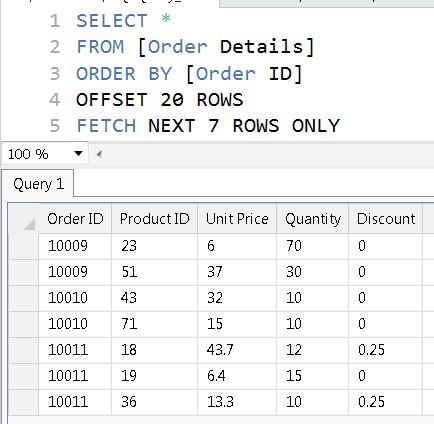Select Quantity cell with value 30
Viewport: 434px width, 424px height.
pyautogui.click(x=313, y=272)
